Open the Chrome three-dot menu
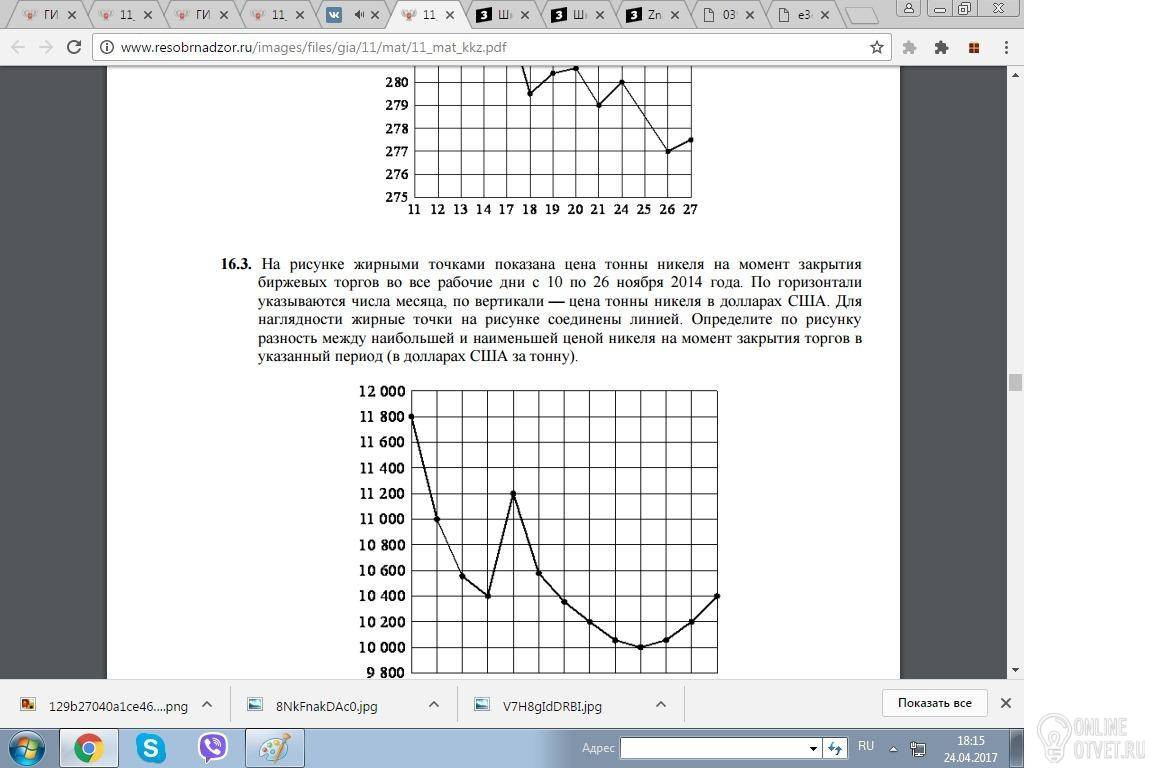 coord(1006,47)
